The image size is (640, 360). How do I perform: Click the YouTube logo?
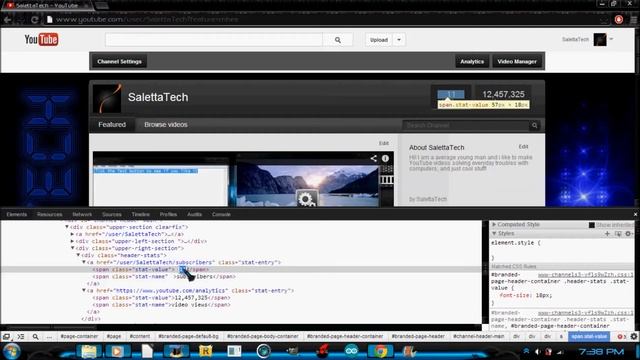pyautogui.click(x=41, y=40)
